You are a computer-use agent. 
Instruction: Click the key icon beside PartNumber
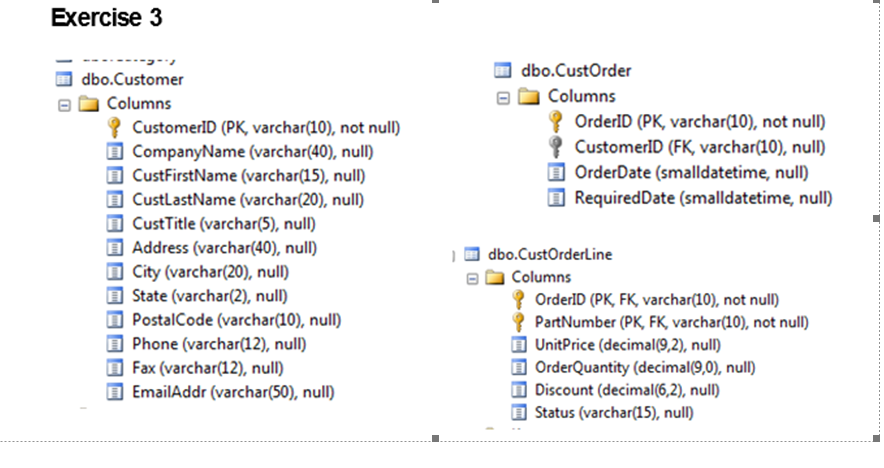[x=518, y=322]
